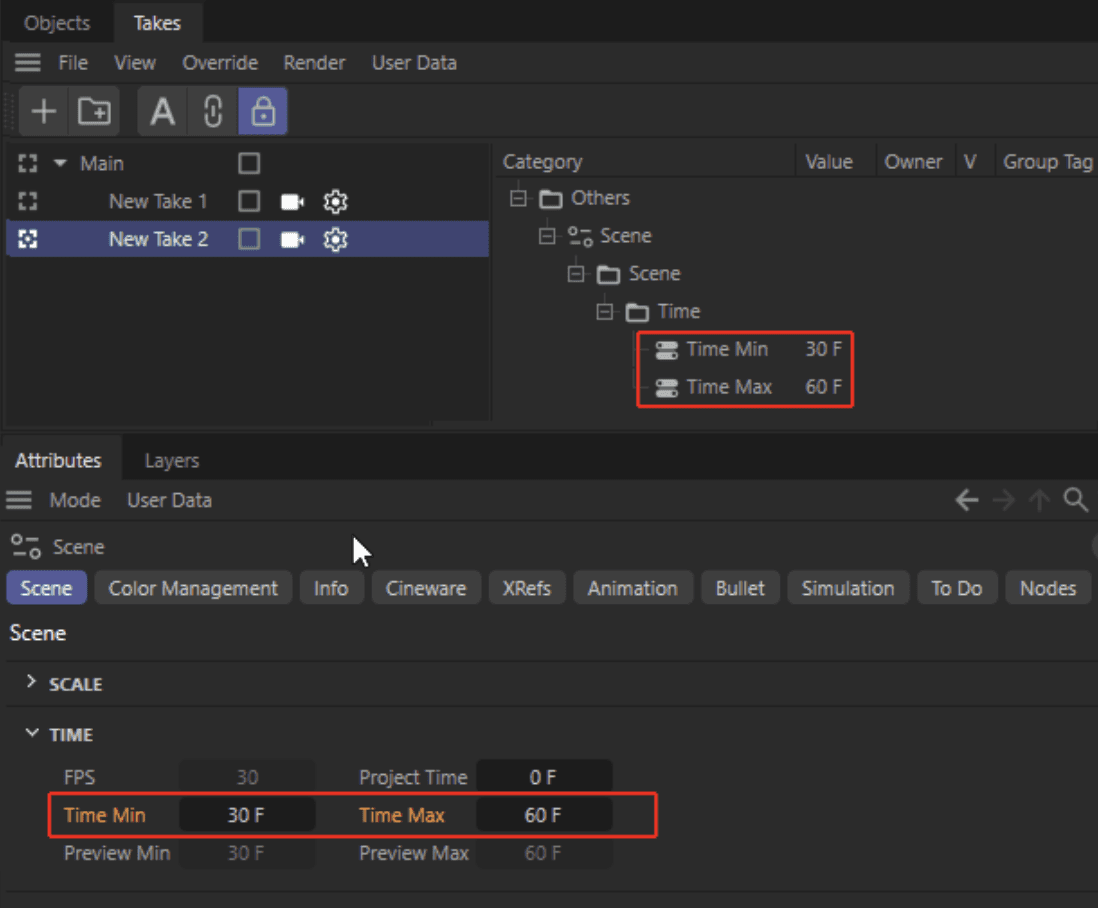The height and width of the screenshot is (908, 1098).
Task: Click the Scene settings icon in Category tree
Action: (x=580, y=236)
